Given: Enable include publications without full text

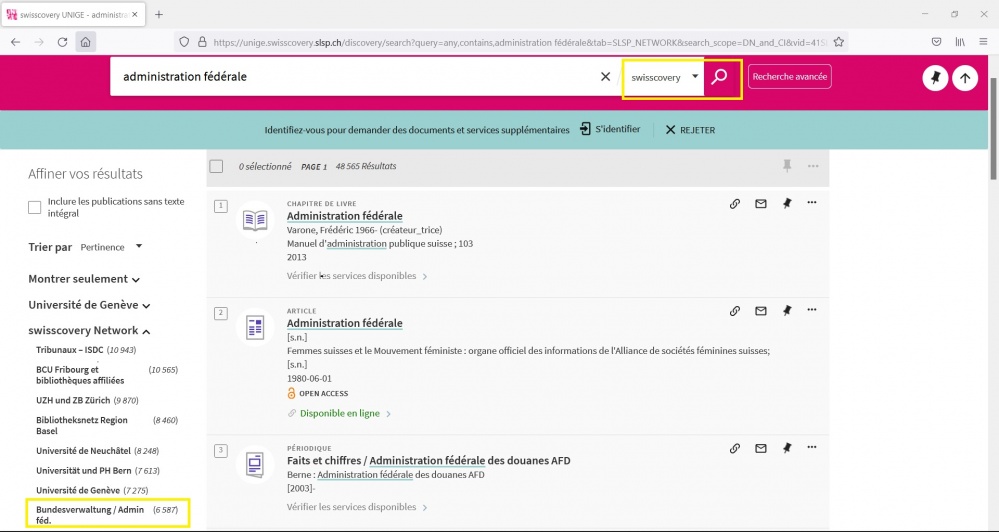Looking at the screenshot, I should click(x=35, y=207).
